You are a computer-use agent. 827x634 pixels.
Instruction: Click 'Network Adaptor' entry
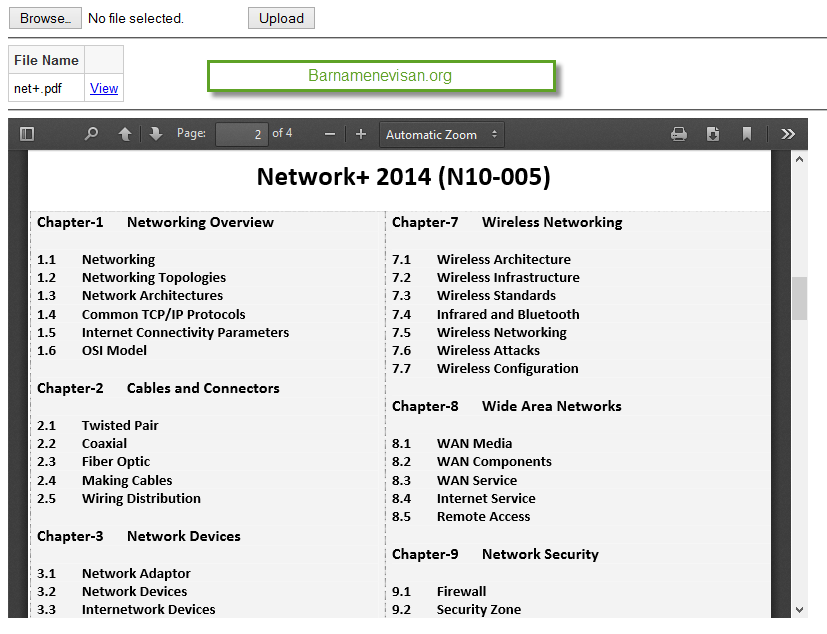[x=136, y=573]
